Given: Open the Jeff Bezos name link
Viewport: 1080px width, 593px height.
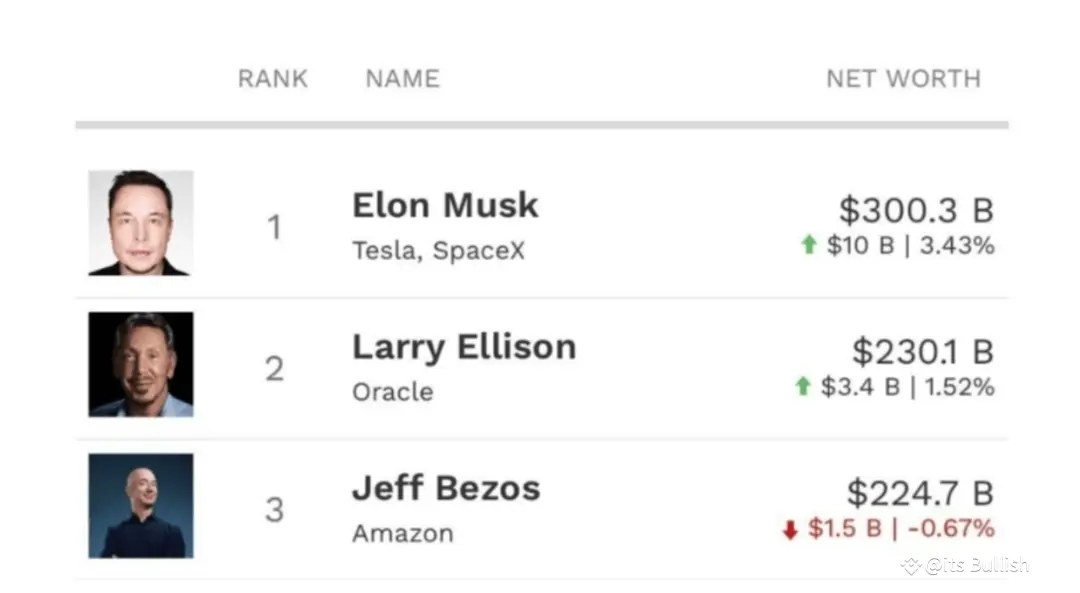Looking at the screenshot, I should [x=446, y=488].
